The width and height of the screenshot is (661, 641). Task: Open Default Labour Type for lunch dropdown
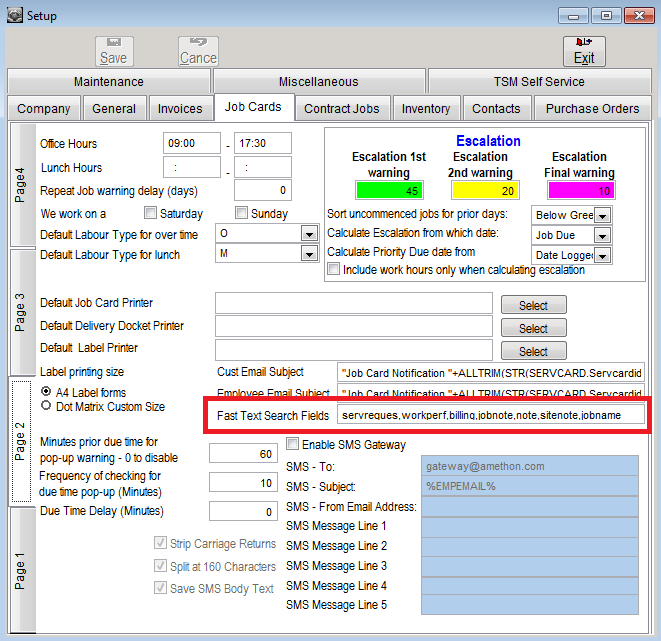[308, 254]
